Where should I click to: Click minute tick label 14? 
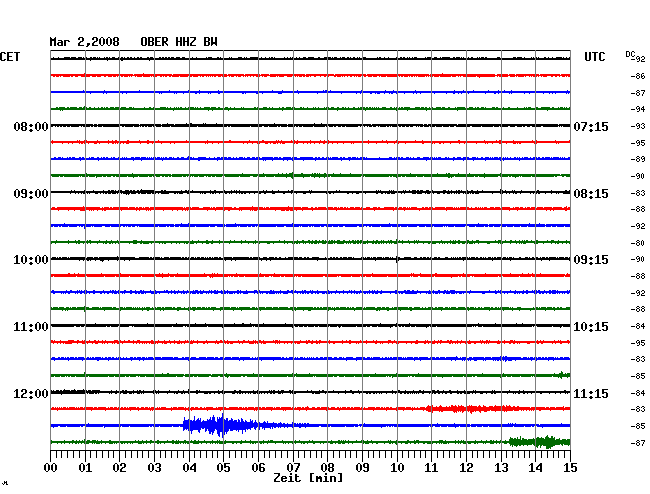pos(535,468)
